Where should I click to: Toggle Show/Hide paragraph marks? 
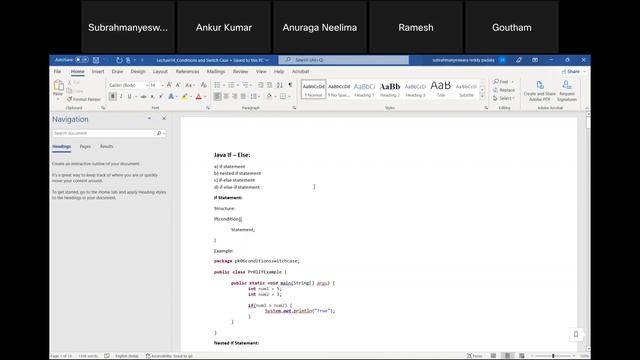(x=290, y=85)
